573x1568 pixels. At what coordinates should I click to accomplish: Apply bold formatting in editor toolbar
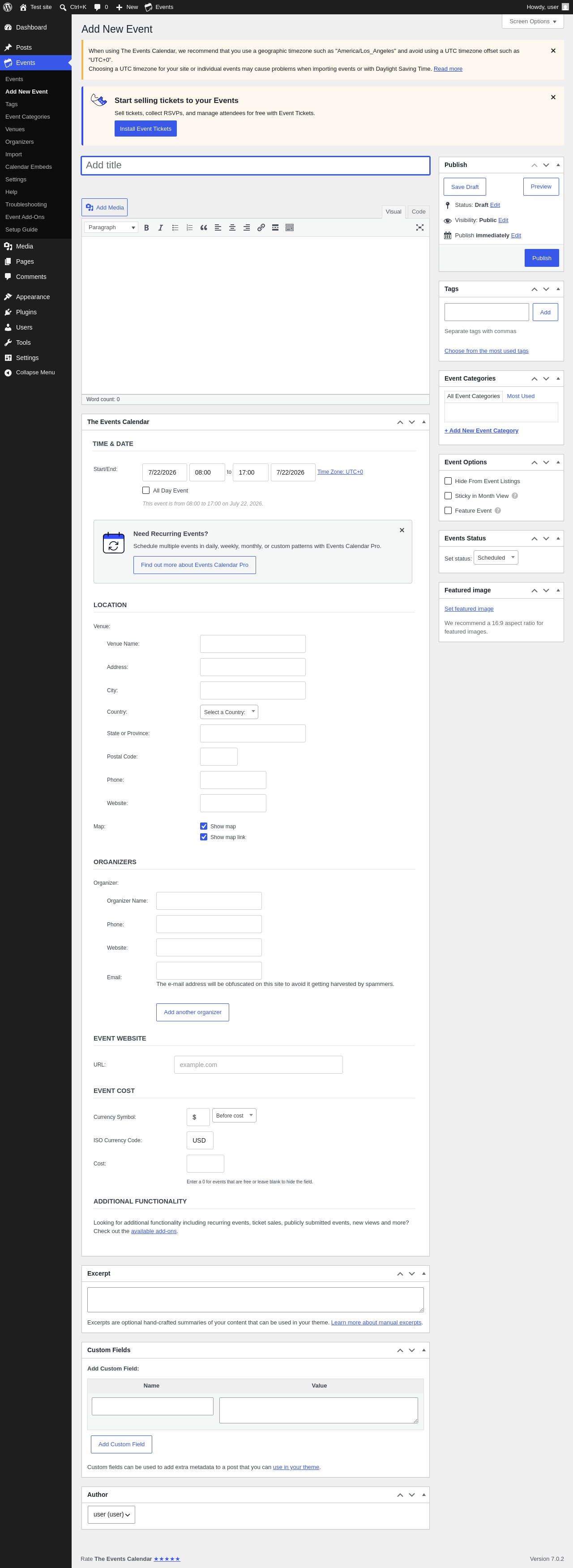(146, 227)
